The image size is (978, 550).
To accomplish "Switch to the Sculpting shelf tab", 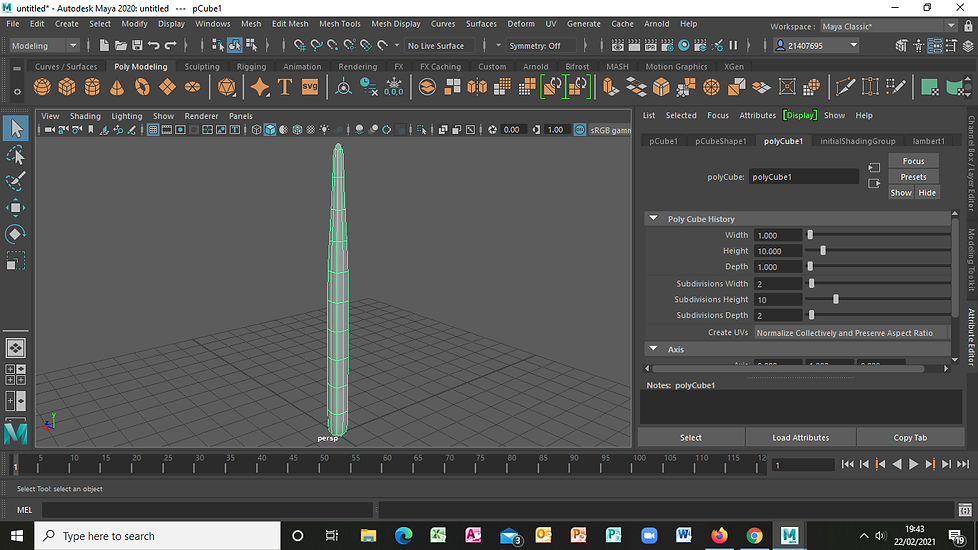I will point(201,67).
